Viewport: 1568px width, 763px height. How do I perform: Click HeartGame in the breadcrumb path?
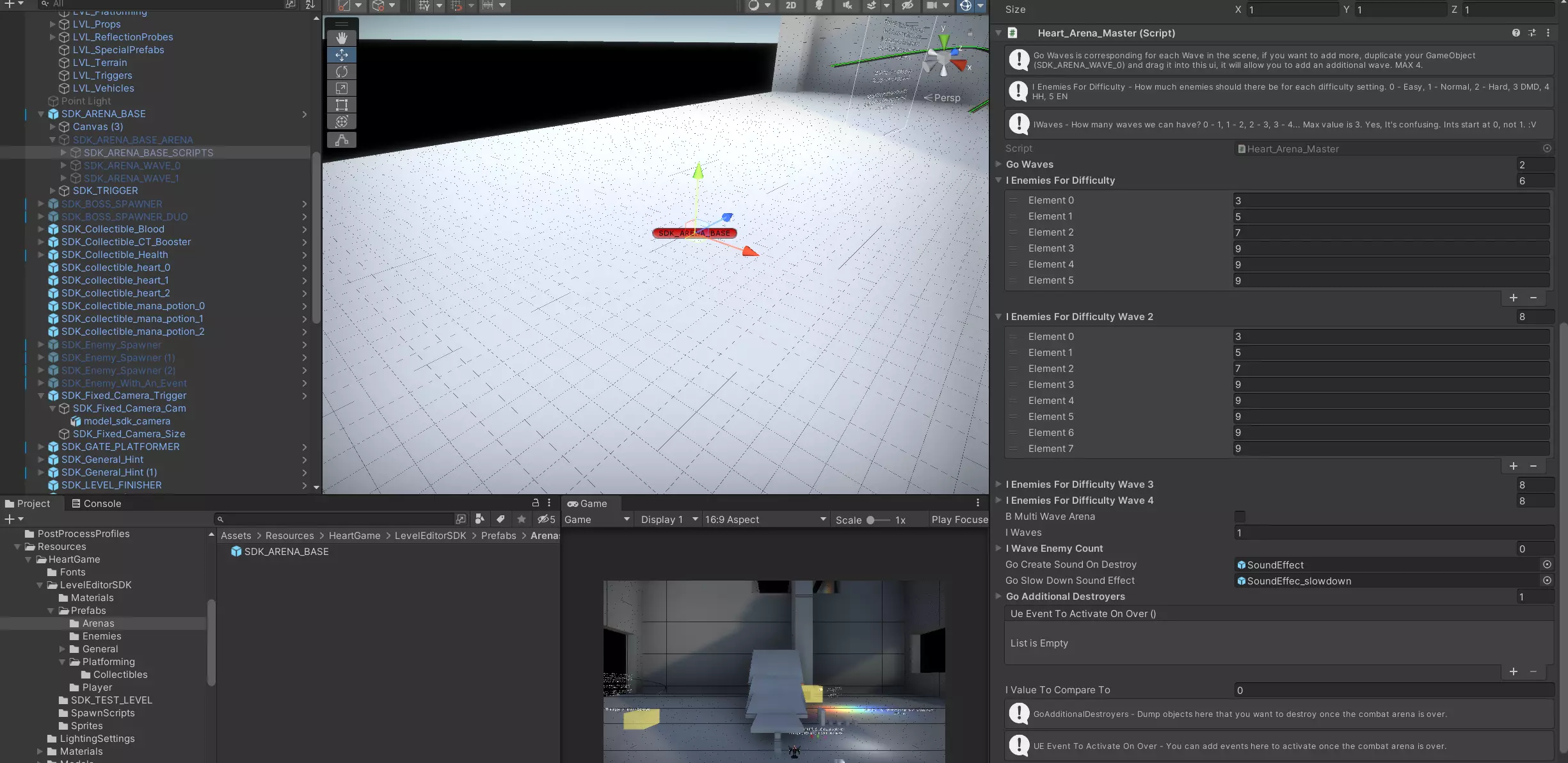click(355, 536)
